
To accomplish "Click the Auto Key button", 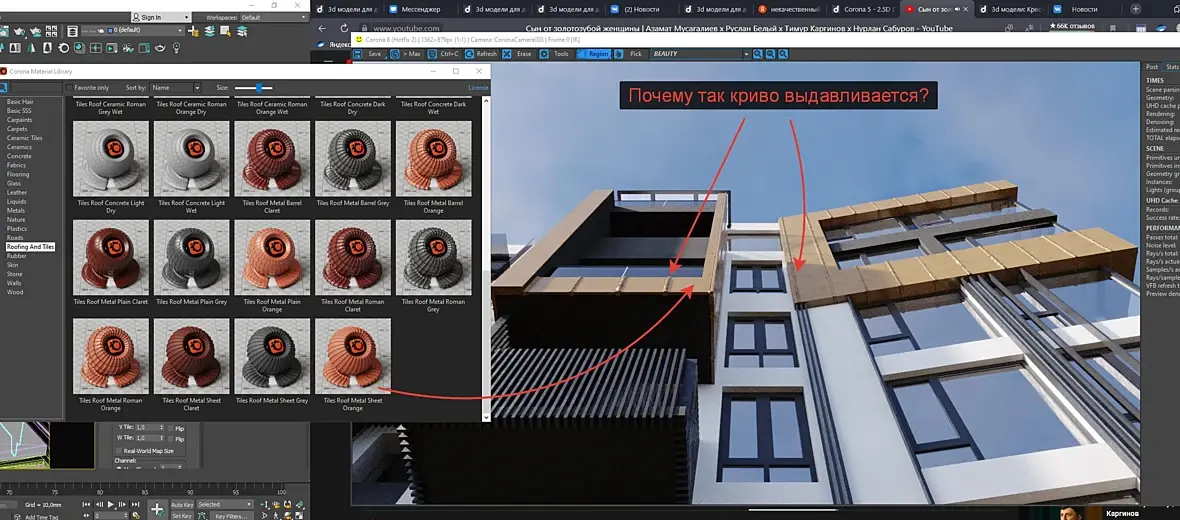I will (182, 505).
